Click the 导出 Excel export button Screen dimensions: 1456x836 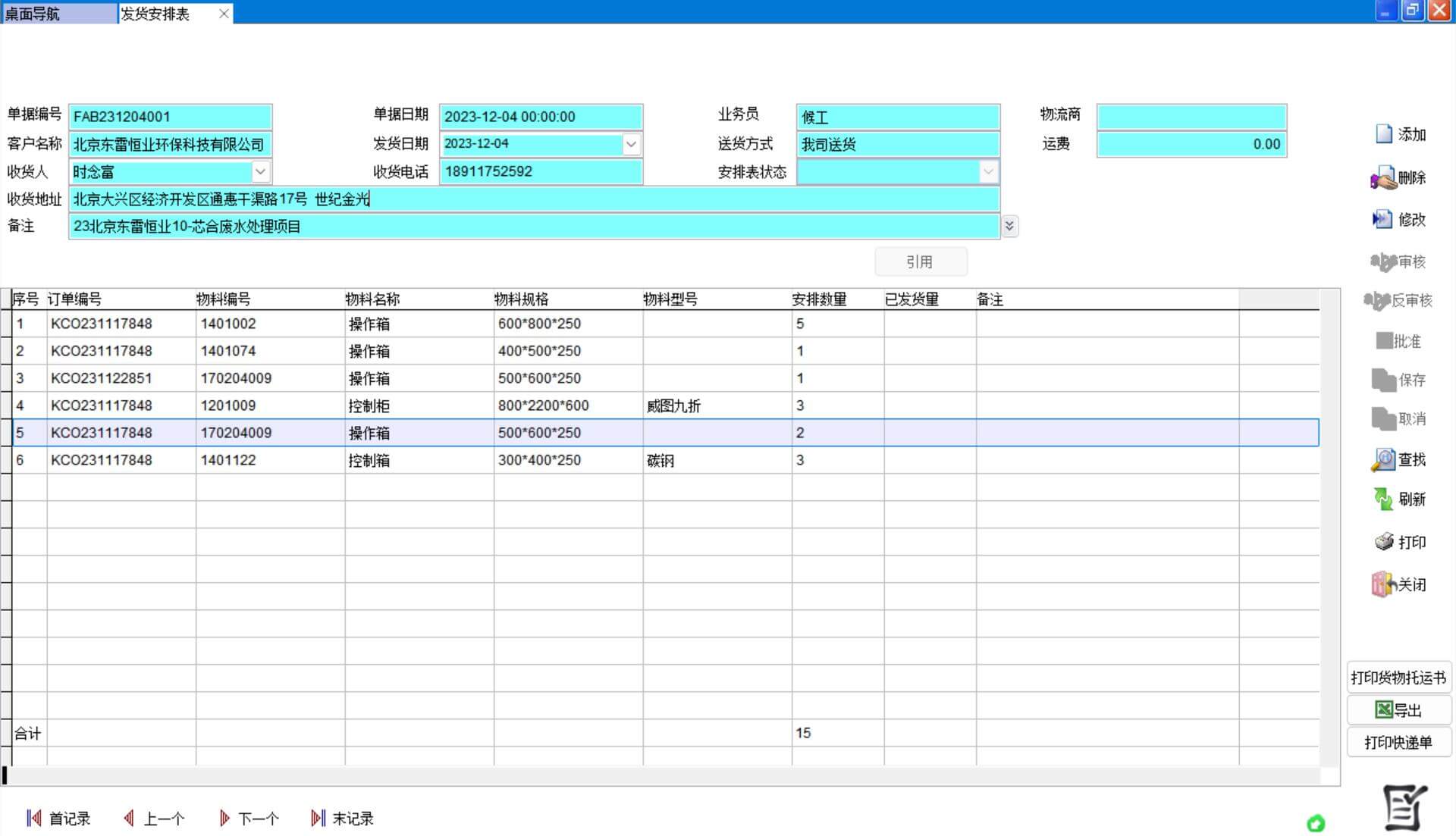[x=1398, y=710]
